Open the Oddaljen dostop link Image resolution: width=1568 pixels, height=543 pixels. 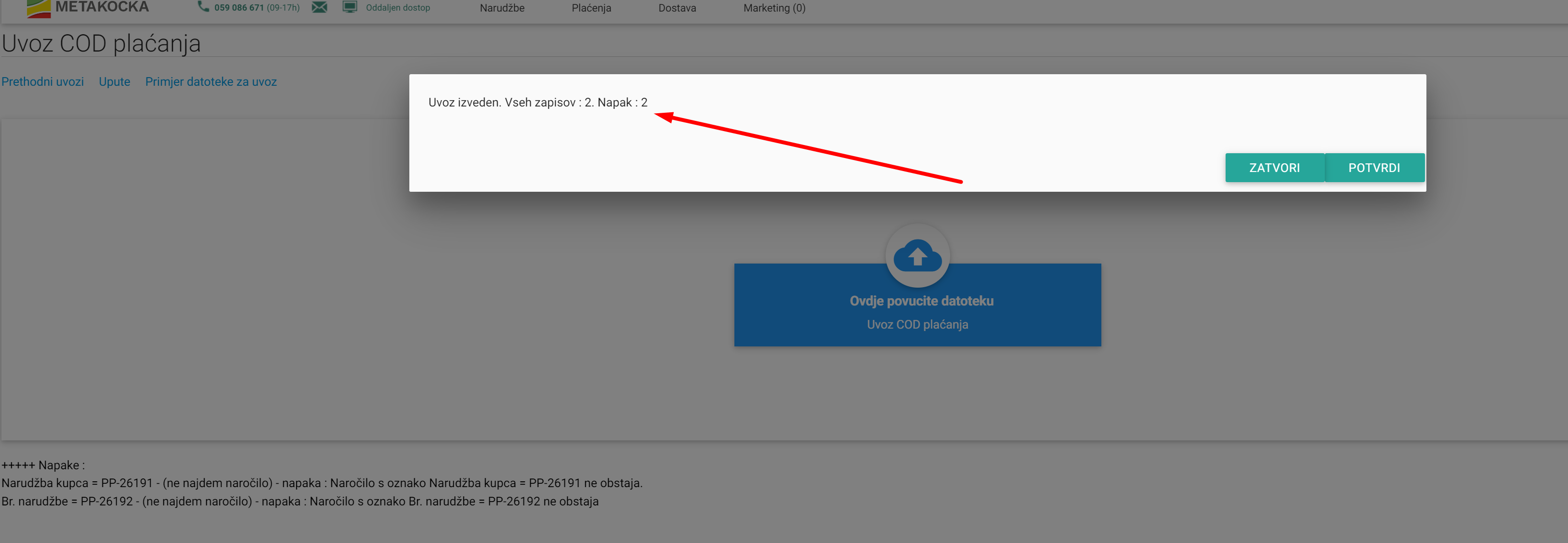click(x=397, y=8)
